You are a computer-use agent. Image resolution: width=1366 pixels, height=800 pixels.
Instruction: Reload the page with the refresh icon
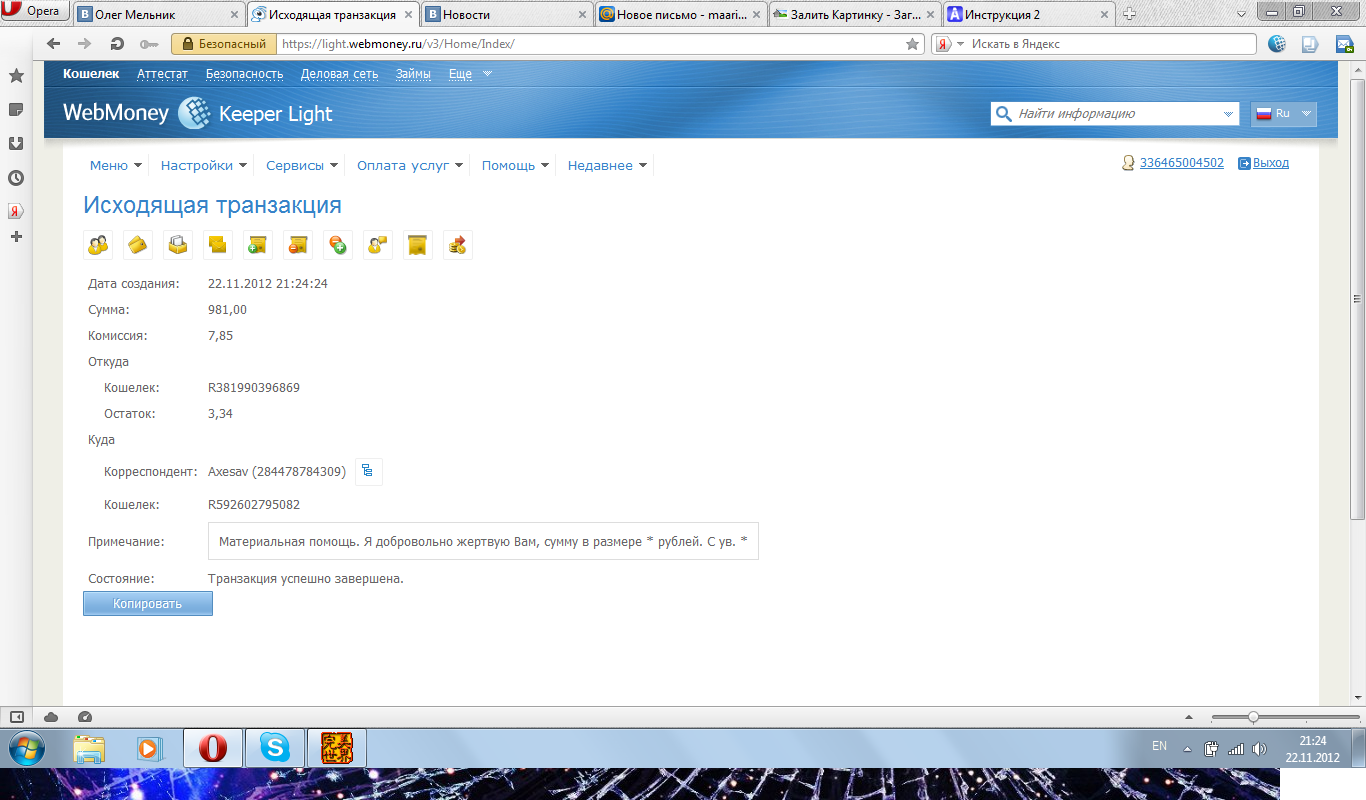(x=117, y=44)
